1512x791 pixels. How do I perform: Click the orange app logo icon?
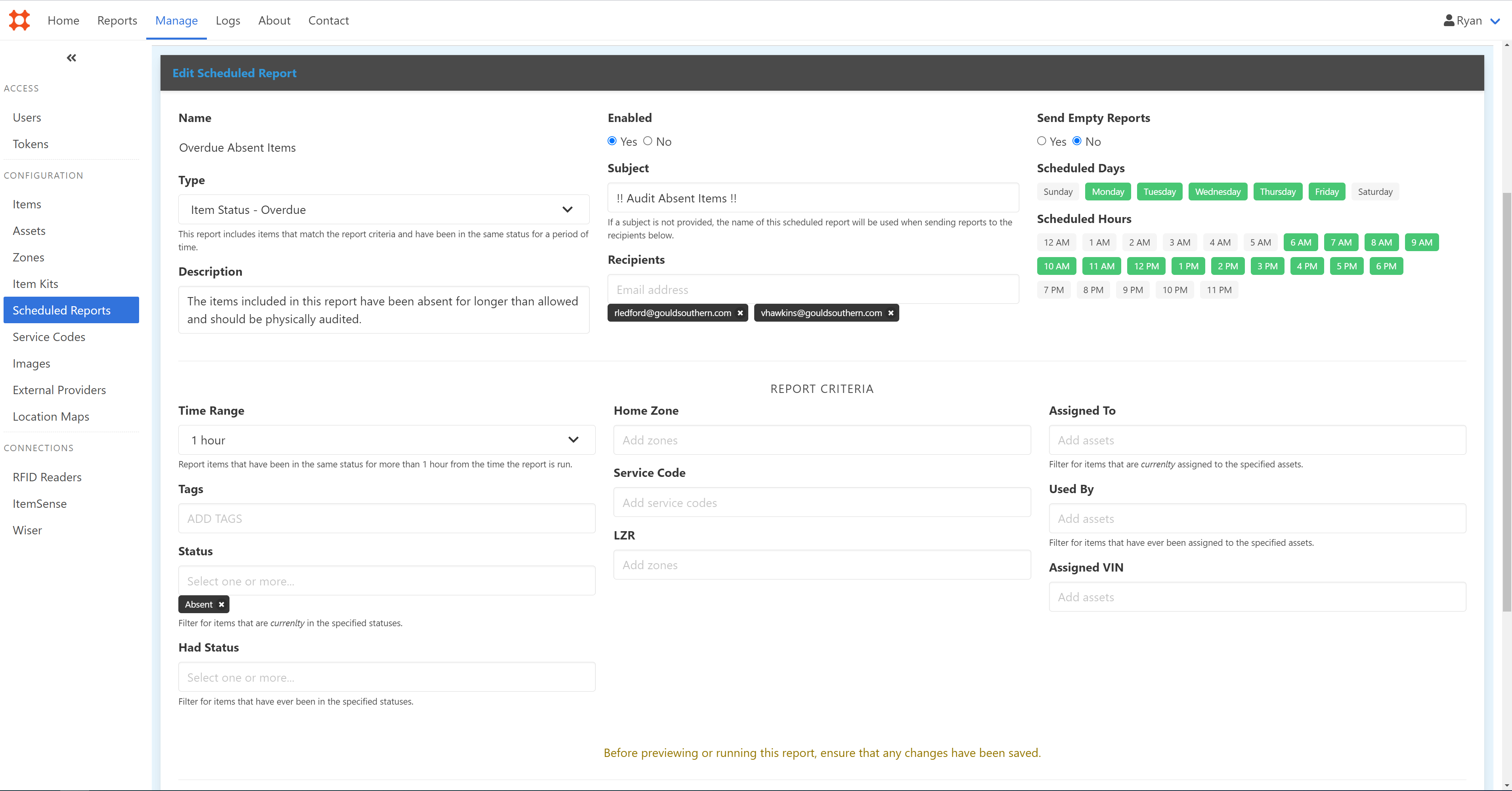coord(19,20)
